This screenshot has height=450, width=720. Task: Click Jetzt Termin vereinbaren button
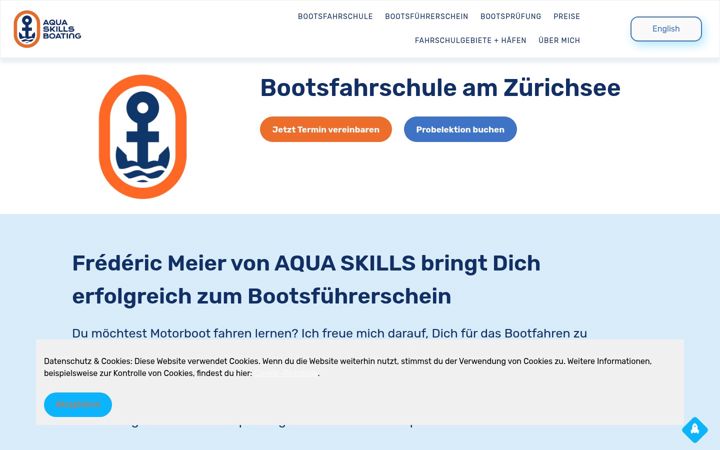pyautogui.click(x=326, y=129)
